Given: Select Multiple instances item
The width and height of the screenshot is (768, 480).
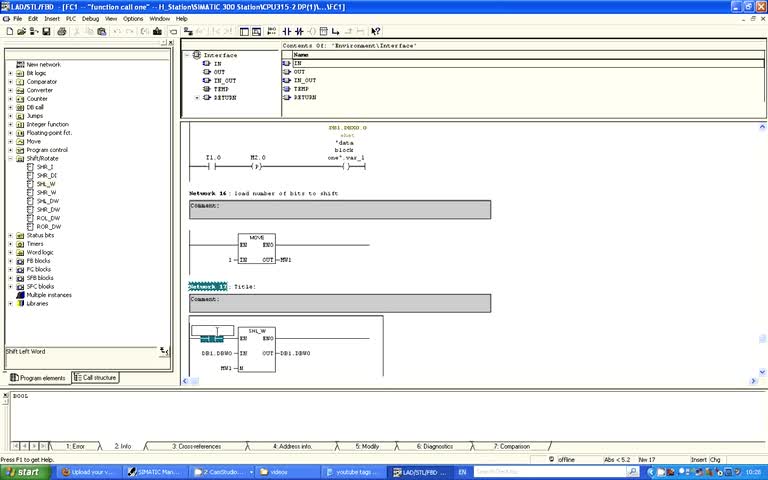Looking at the screenshot, I should pyautogui.click(x=49, y=295).
